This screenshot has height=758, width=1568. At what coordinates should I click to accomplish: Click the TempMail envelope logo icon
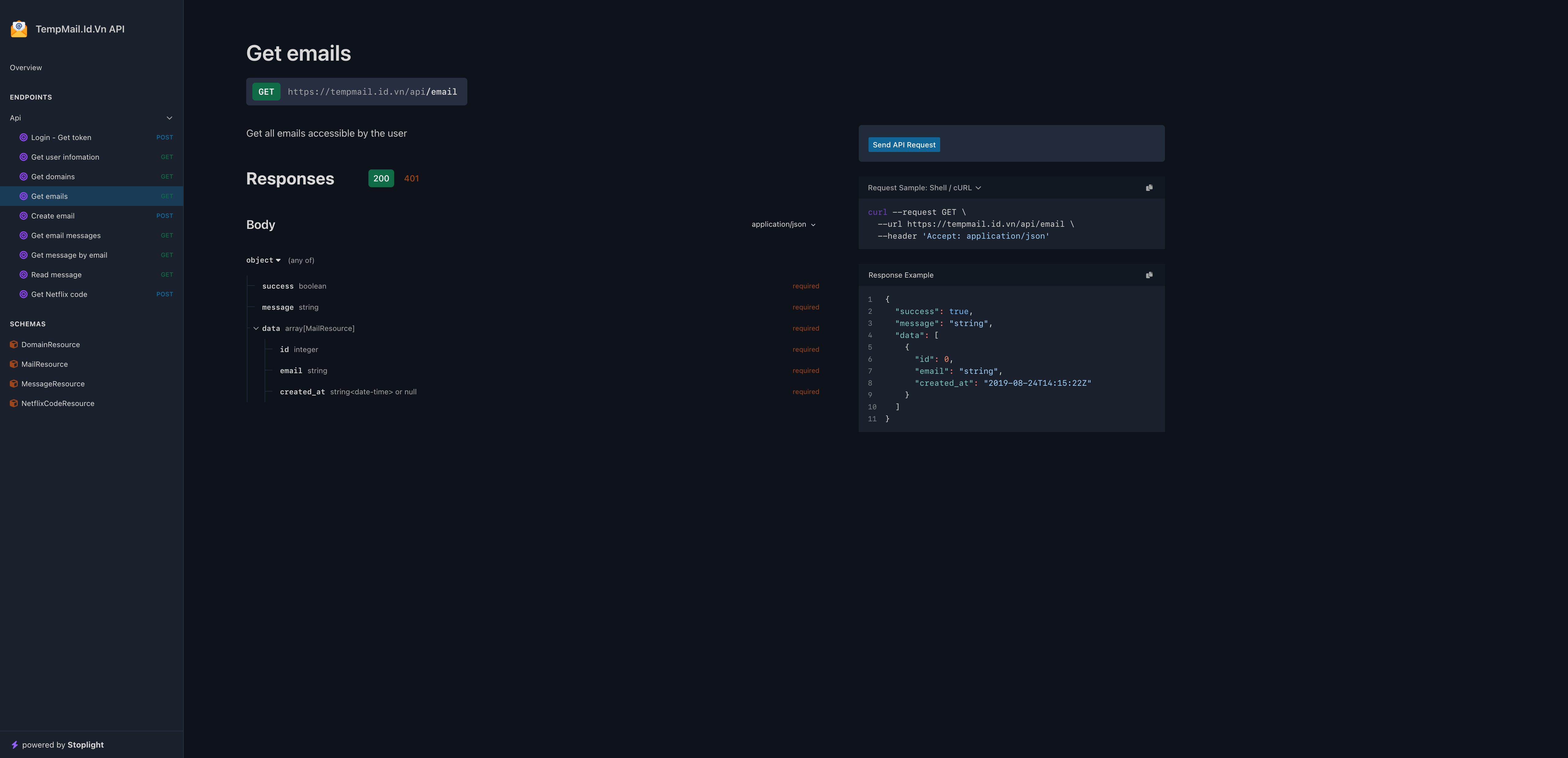point(19,28)
